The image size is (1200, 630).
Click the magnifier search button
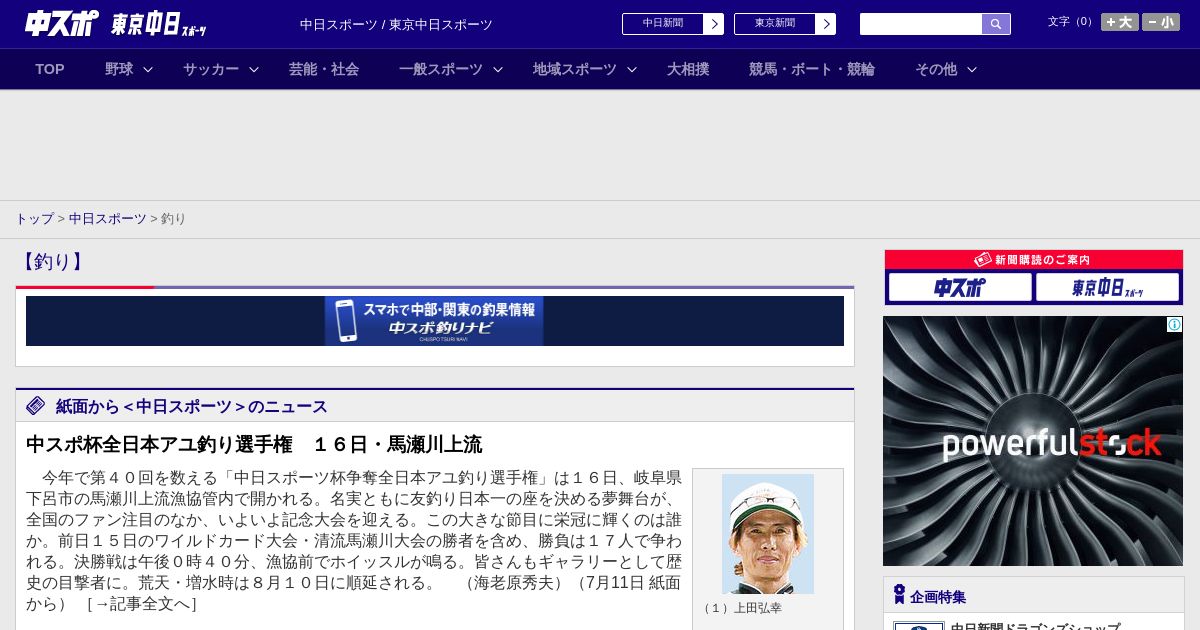click(996, 24)
